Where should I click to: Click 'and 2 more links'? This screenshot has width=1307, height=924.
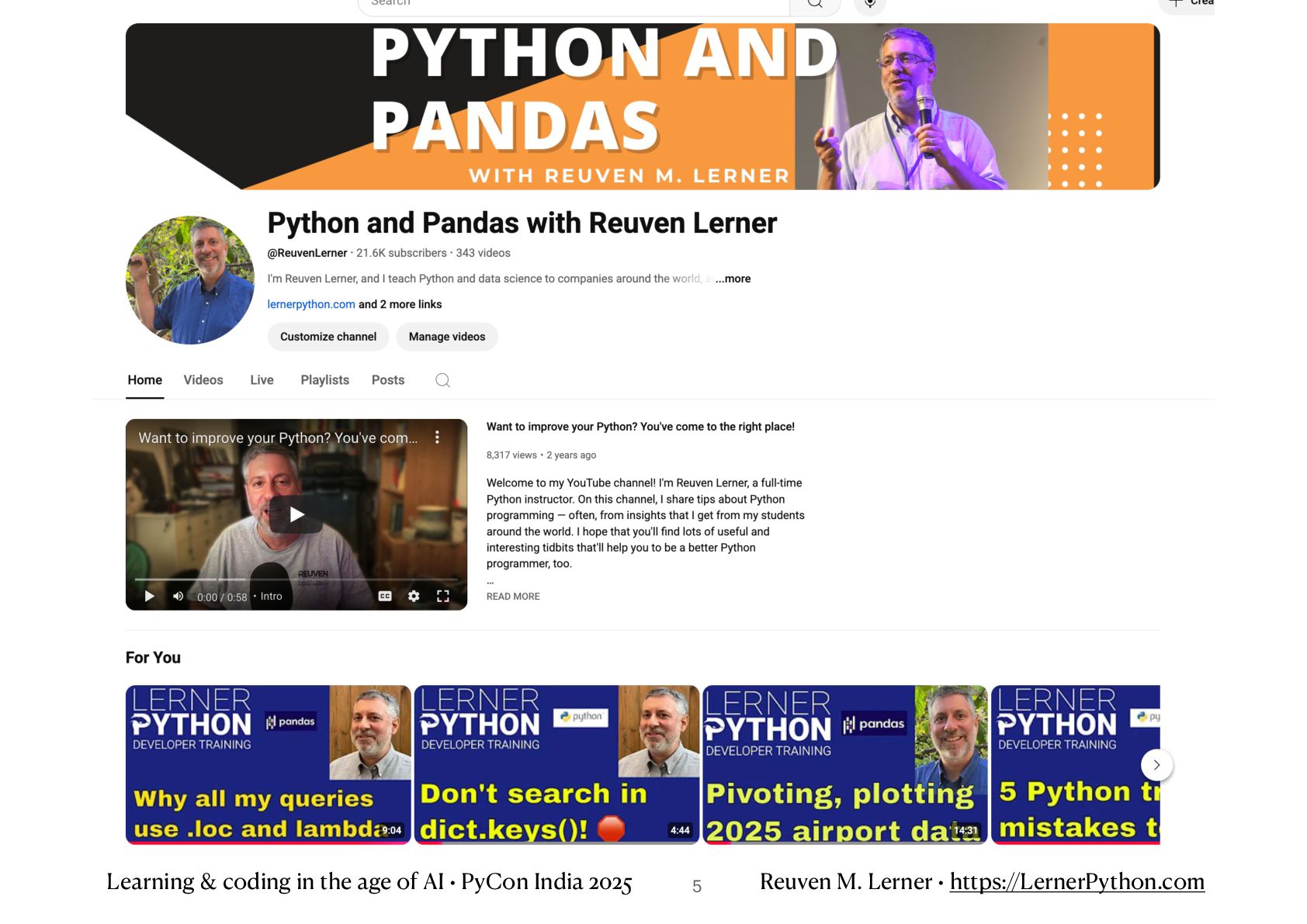(400, 304)
